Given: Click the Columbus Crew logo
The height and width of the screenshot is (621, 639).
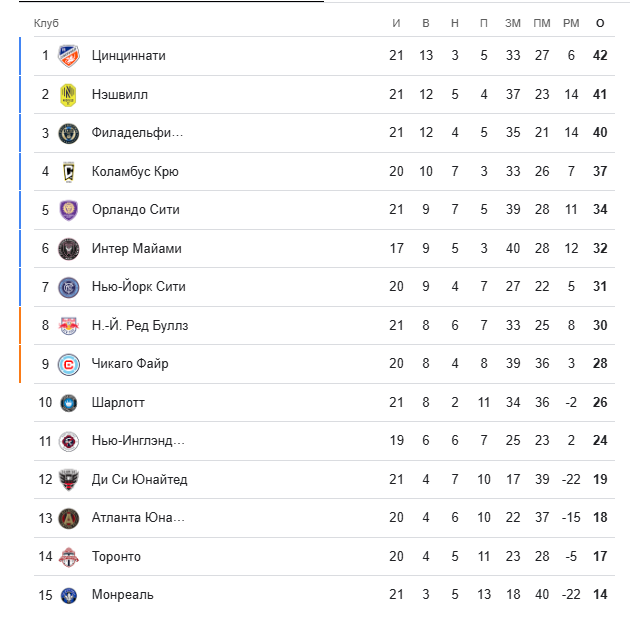Looking at the screenshot, I should (x=68, y=172).
